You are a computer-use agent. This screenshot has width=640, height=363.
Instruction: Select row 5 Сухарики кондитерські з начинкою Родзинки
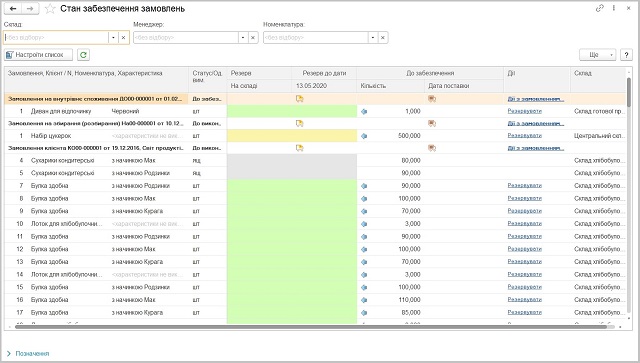[315, 173]
